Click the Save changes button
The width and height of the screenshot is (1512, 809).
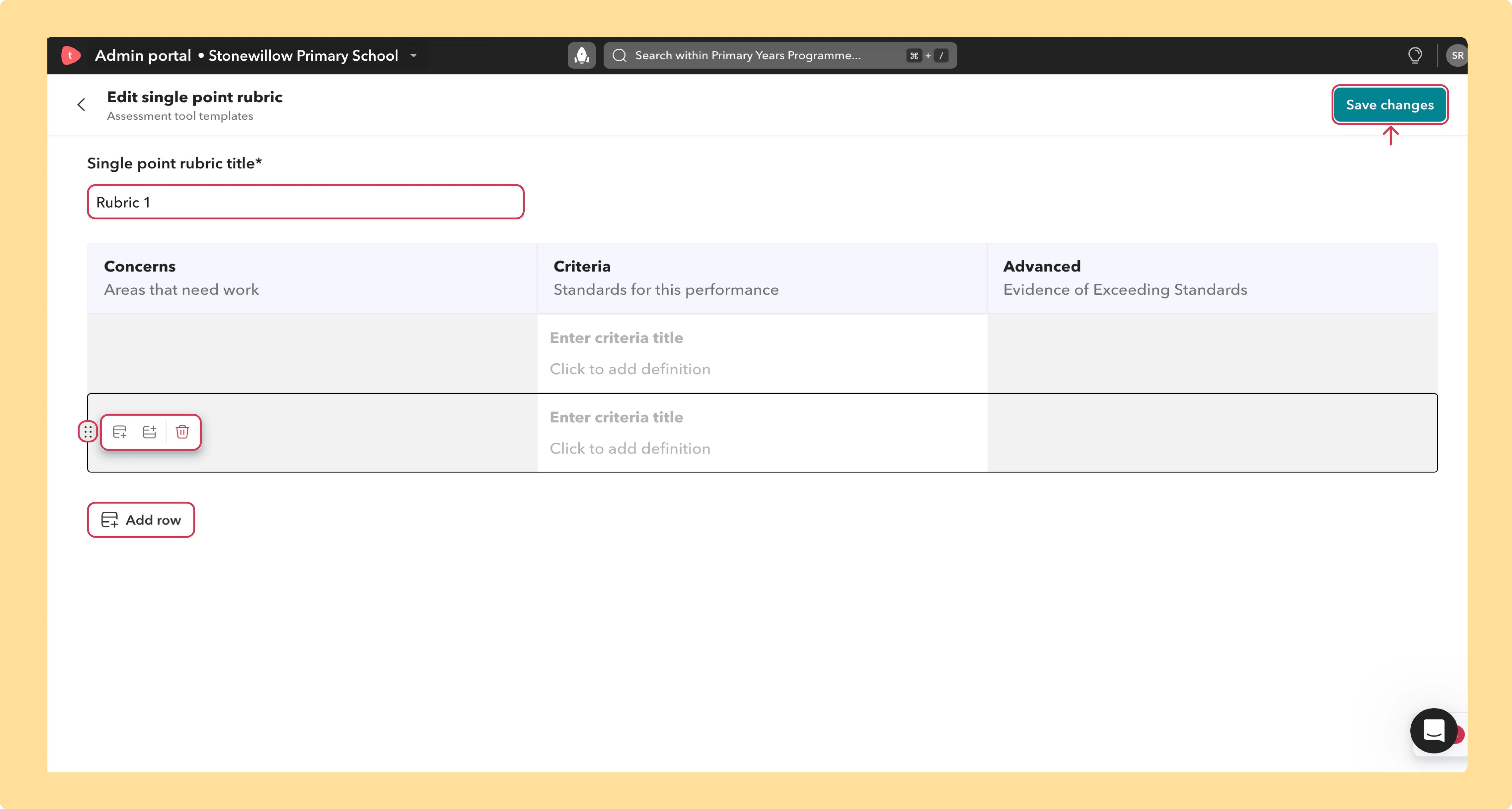click(1389, 105)
